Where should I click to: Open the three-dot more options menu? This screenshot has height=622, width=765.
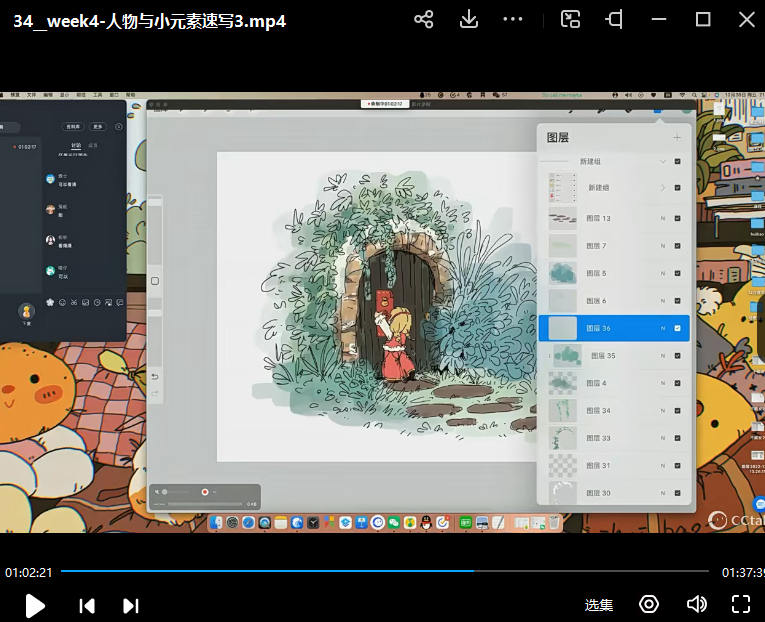tap(513, 19)
